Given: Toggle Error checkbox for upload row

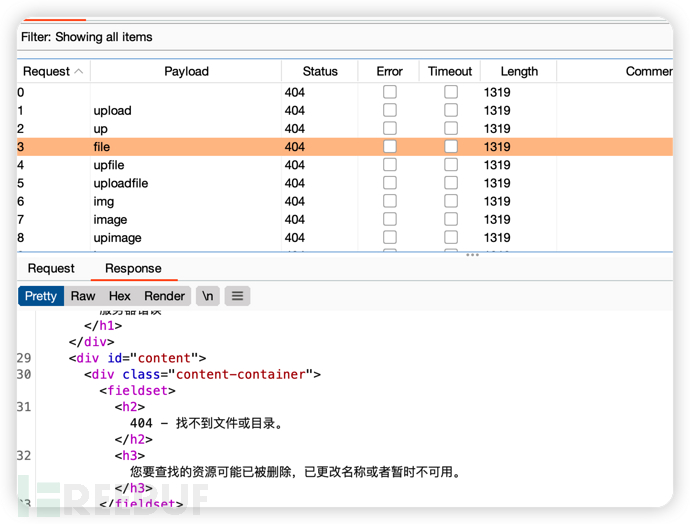Looking at the screenshot, I should click(389, 110).
